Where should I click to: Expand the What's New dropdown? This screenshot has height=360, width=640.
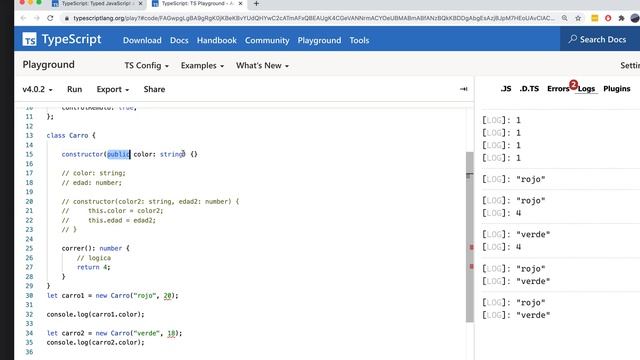[x=262, y=66]
